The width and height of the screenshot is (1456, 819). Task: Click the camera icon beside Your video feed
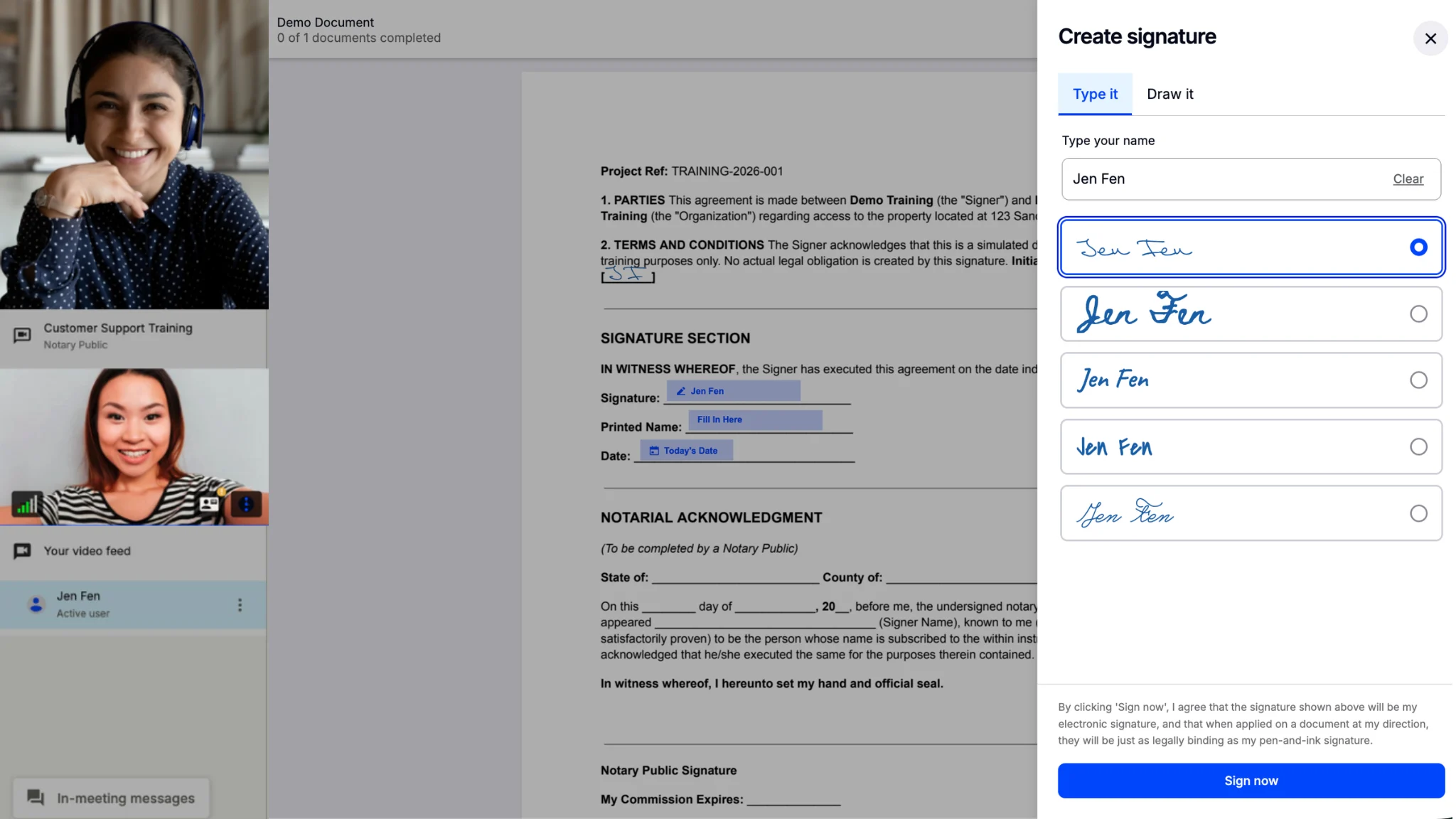(23, 551)
